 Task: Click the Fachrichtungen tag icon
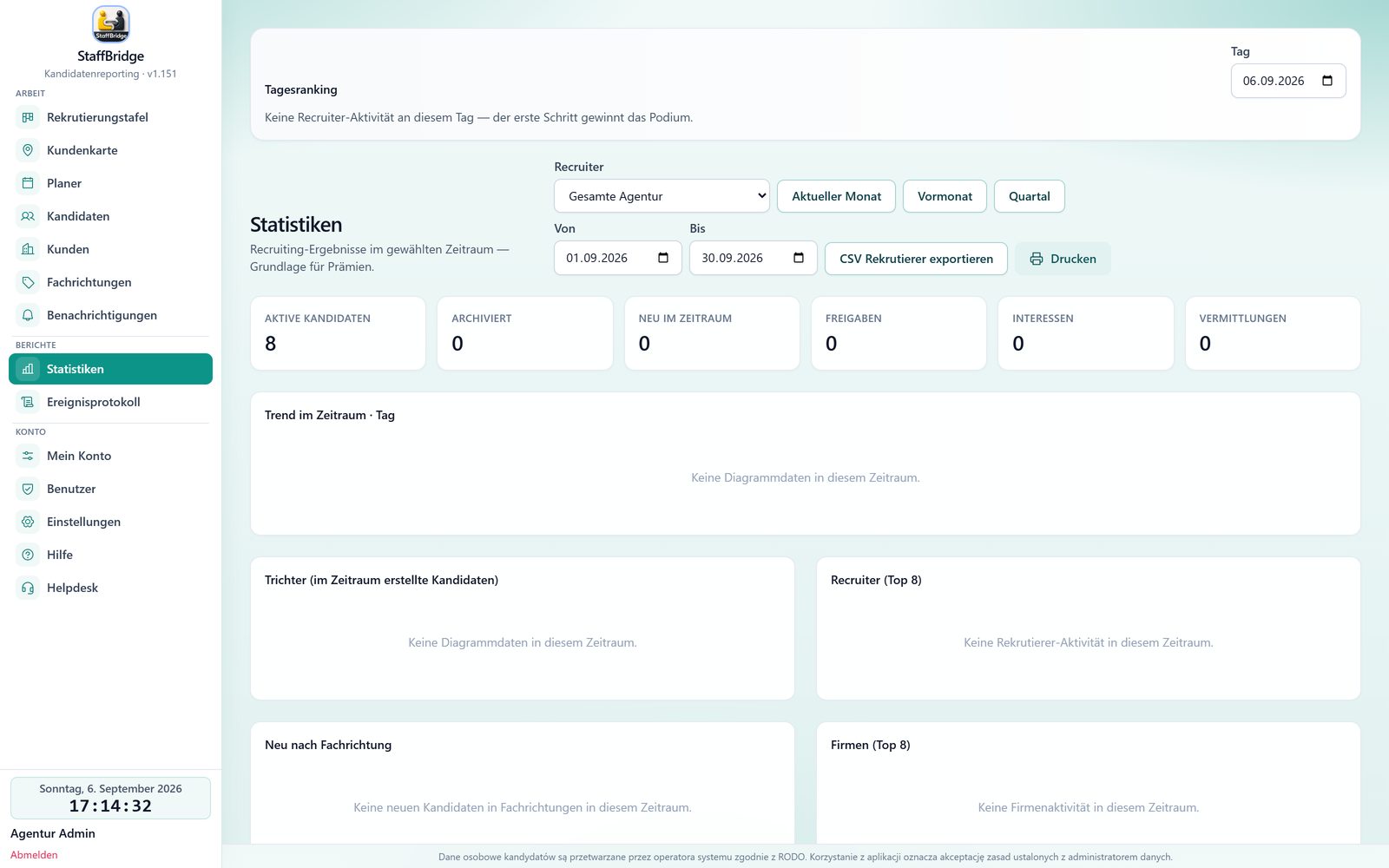coord(28,282)
